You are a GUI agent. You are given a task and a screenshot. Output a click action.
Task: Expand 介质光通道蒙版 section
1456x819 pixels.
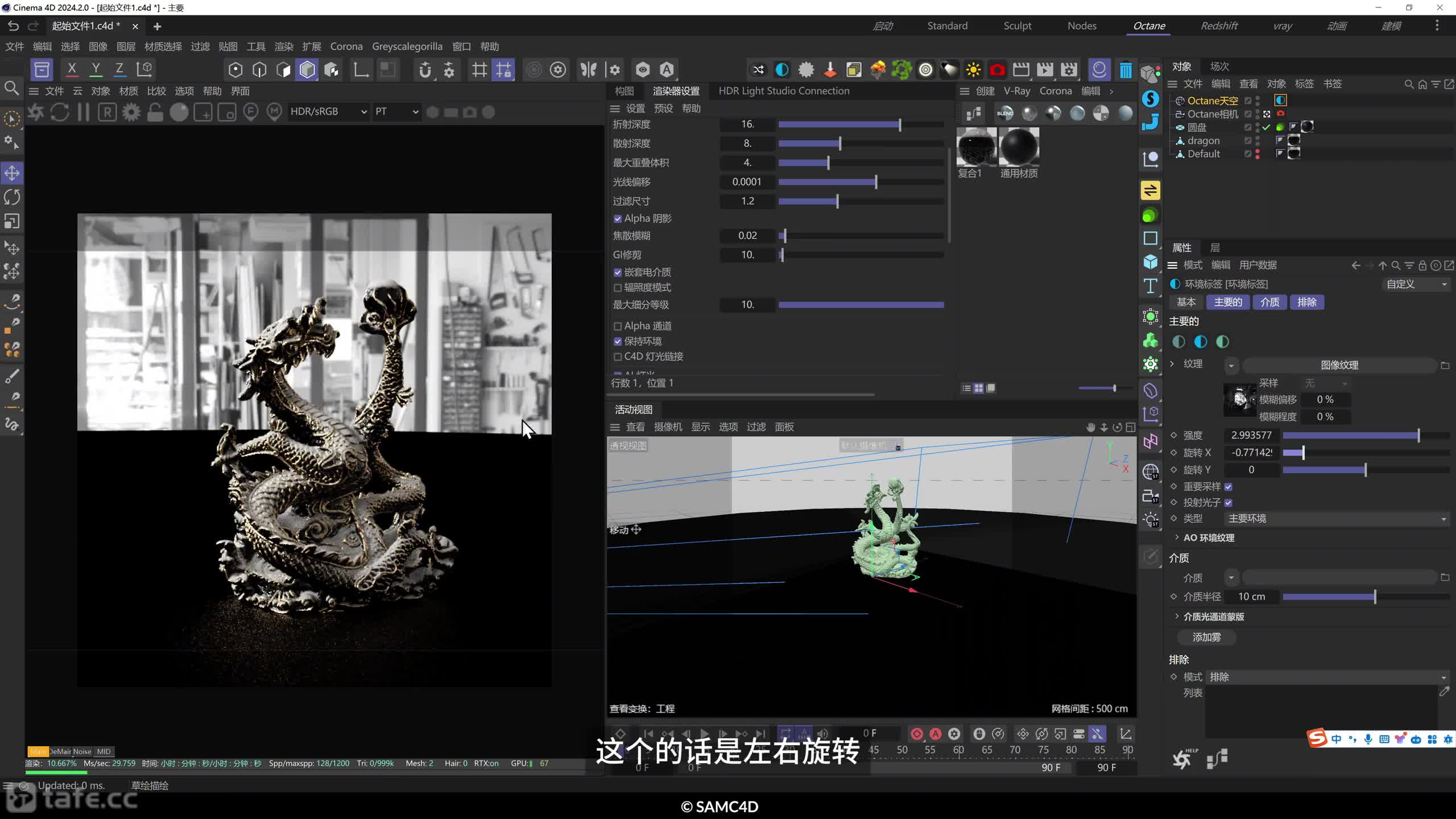pyautogui.click(x=1177, y=617)
